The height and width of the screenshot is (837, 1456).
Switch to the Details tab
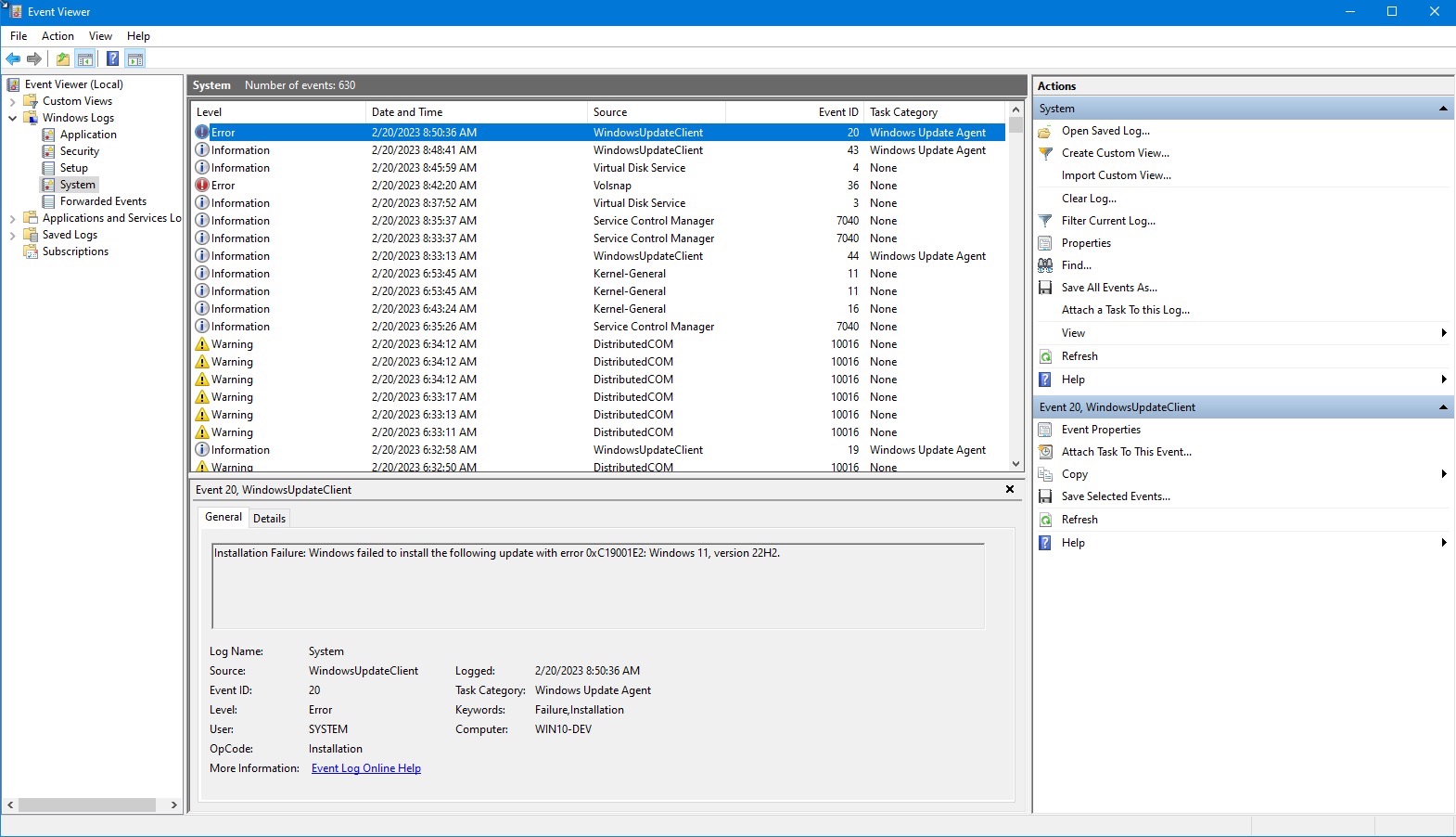coord(269,519)
